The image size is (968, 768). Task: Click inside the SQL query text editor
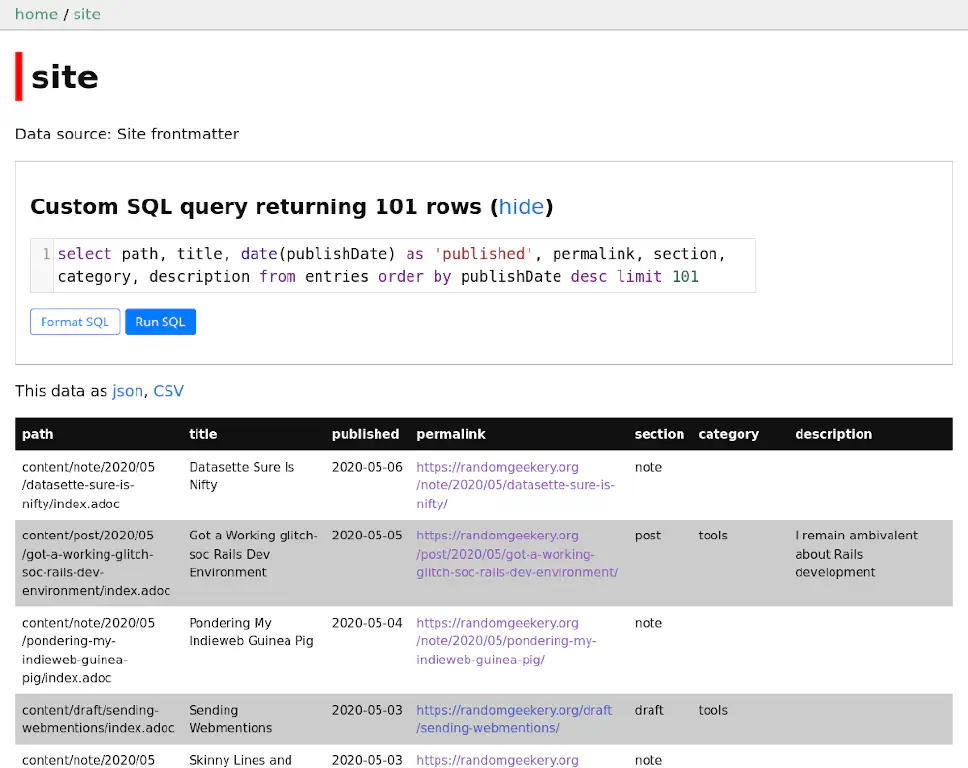[x=400, y=265]
